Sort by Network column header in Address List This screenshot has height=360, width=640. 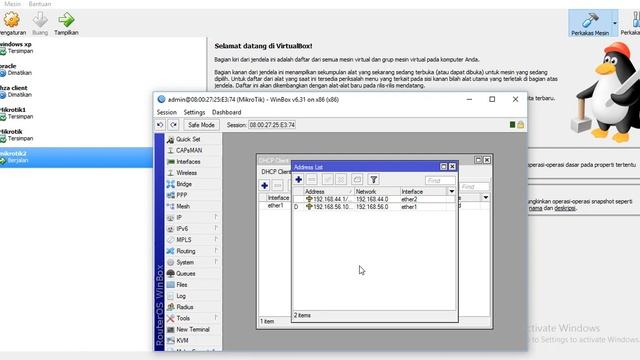(x=377, y=191)
